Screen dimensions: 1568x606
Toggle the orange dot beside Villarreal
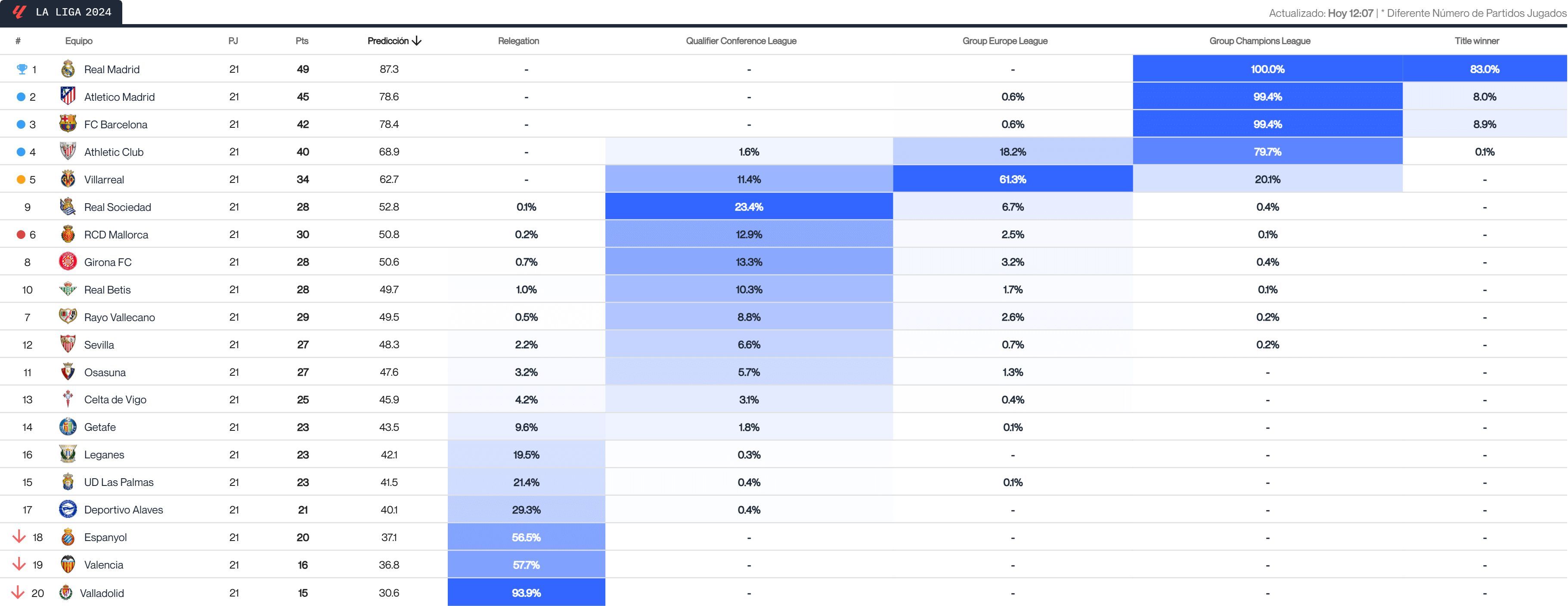[x=20, y=179]
